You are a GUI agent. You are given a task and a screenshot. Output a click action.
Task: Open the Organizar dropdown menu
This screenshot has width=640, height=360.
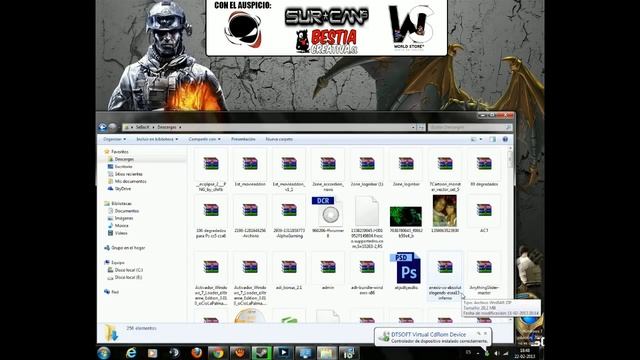114,139
